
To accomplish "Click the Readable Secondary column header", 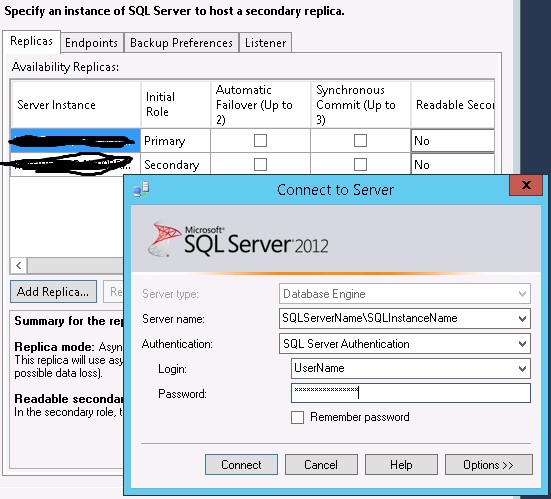I will coord(453,105).
